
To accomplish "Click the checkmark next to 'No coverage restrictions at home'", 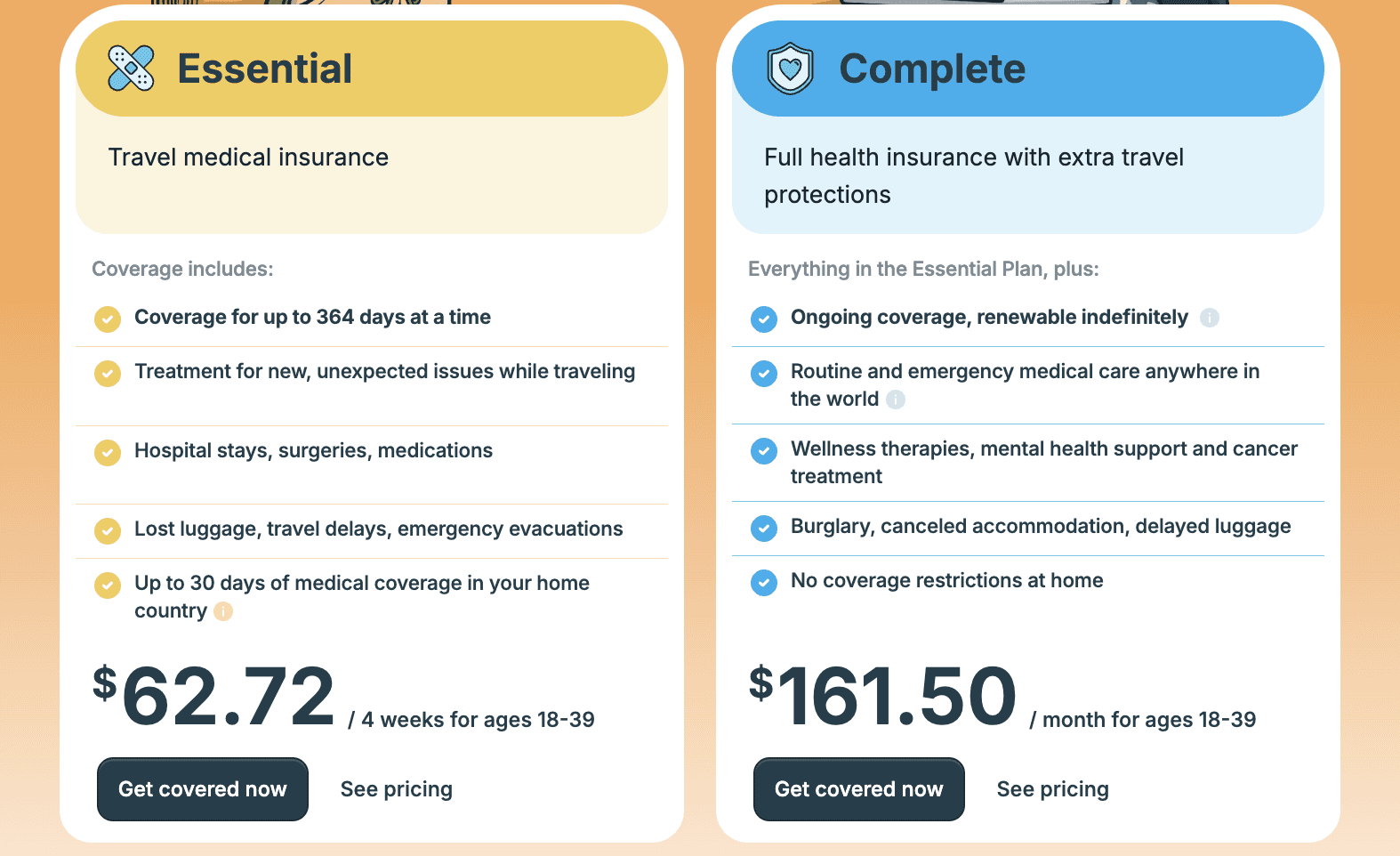I will coord(763,582).
